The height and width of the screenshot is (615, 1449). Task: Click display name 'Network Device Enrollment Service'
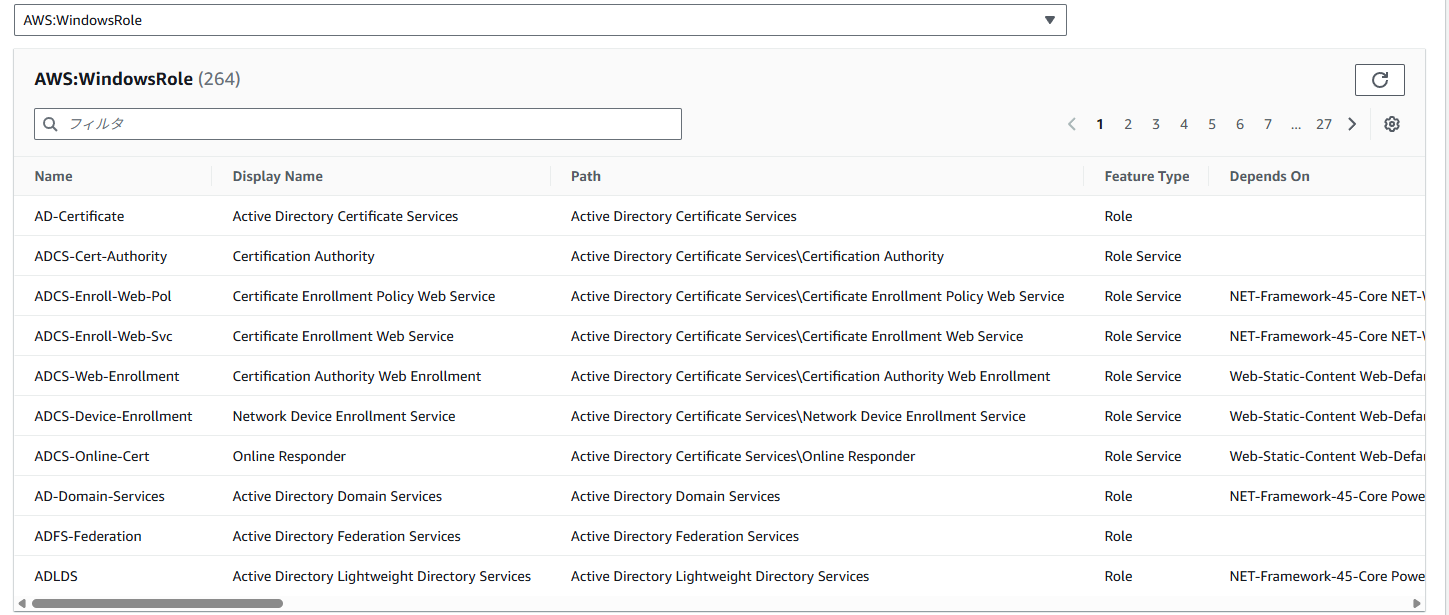(344, 416)
